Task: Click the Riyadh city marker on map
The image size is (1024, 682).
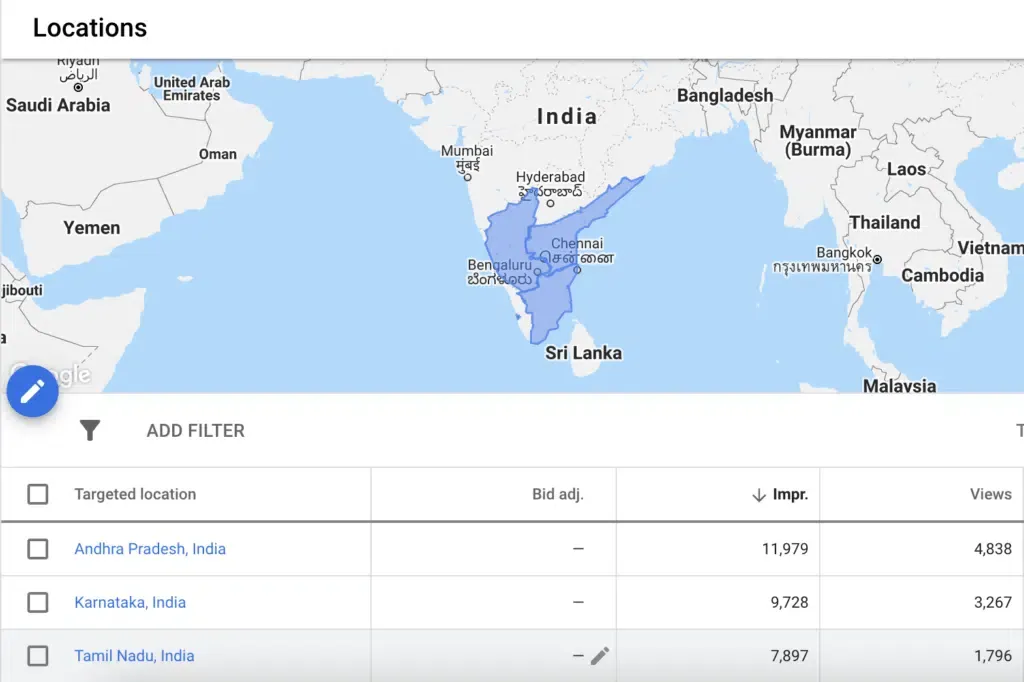Action: pyautogui.click(x=78, y=87)
